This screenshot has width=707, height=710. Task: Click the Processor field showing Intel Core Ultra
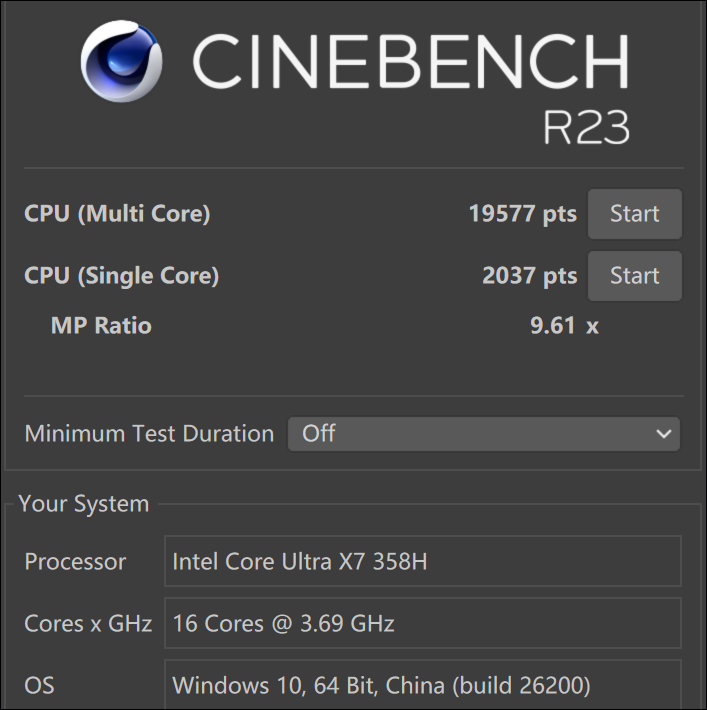coord(422,562)
